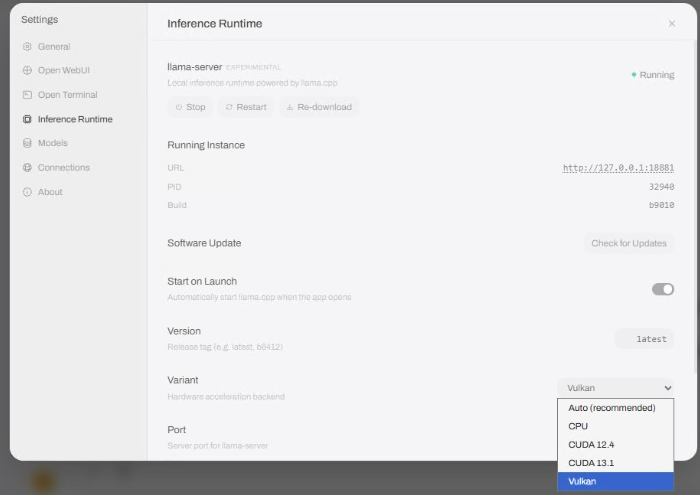Pick CUDA 13.1 from the variant list
This screenshot has width=700, height=495.
pos(616,463)
